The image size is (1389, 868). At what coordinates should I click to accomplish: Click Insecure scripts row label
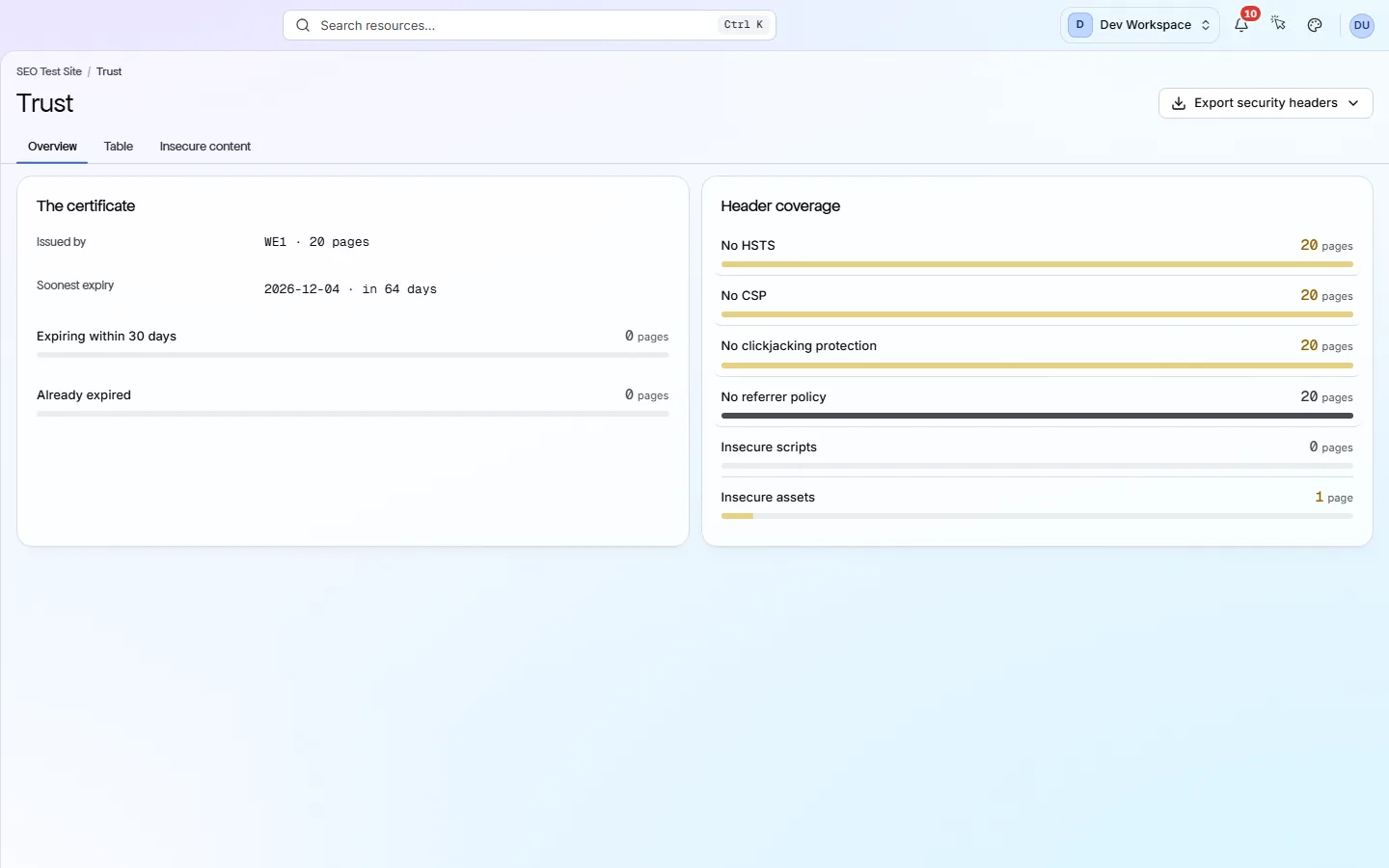pos(769,448)
